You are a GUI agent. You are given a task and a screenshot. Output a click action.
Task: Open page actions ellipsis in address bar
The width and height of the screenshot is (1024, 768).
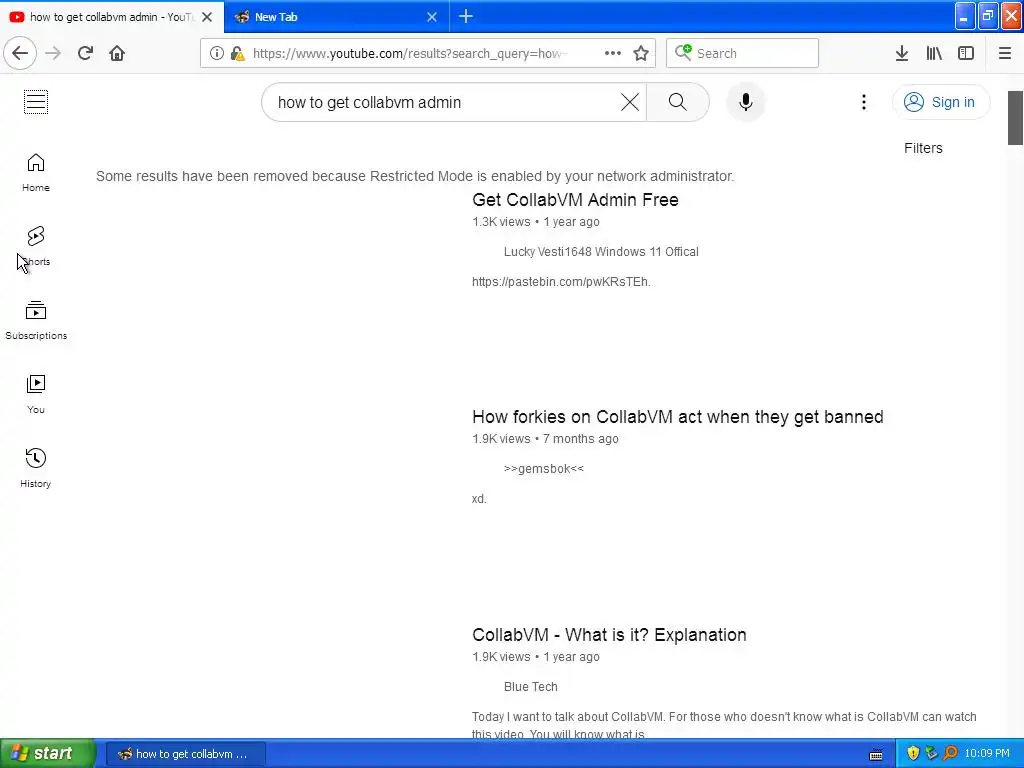pos(613,53)
